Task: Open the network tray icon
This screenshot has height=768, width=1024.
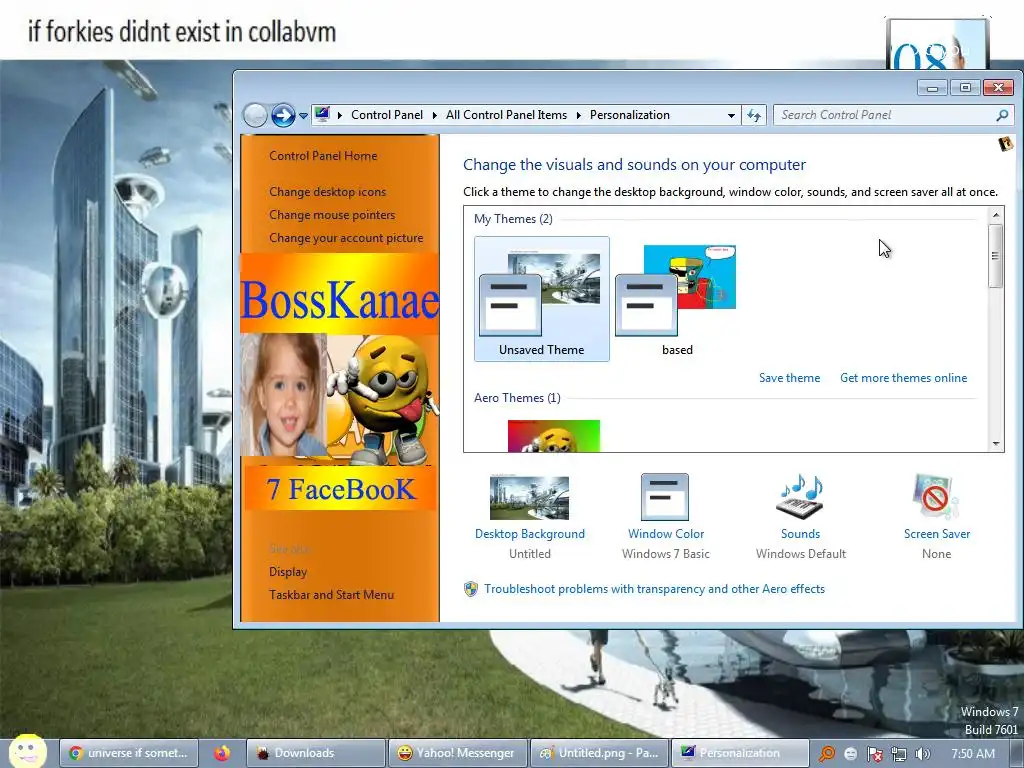Action: click(899, 754)
